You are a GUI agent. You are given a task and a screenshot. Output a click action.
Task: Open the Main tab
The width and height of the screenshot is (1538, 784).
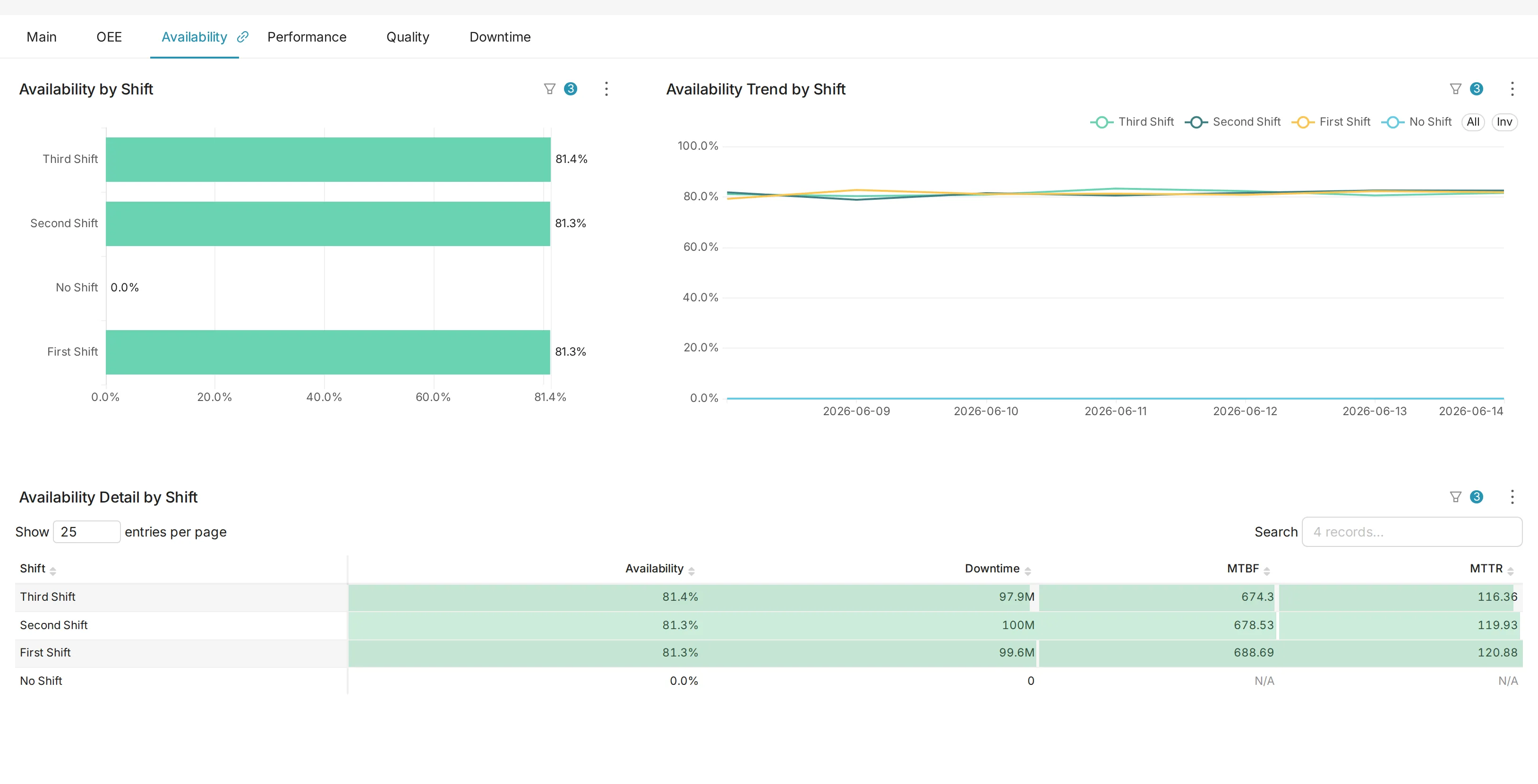(x=41, y=37)
